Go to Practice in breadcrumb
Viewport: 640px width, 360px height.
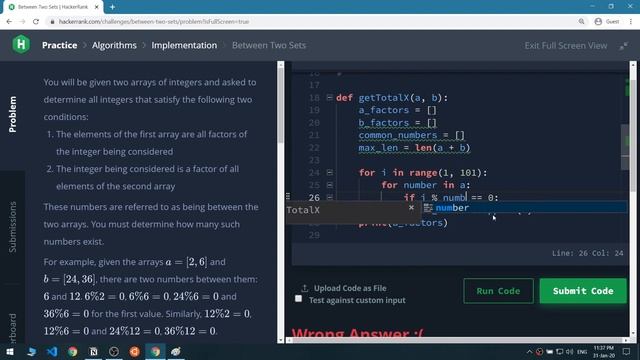click(60, 45)
